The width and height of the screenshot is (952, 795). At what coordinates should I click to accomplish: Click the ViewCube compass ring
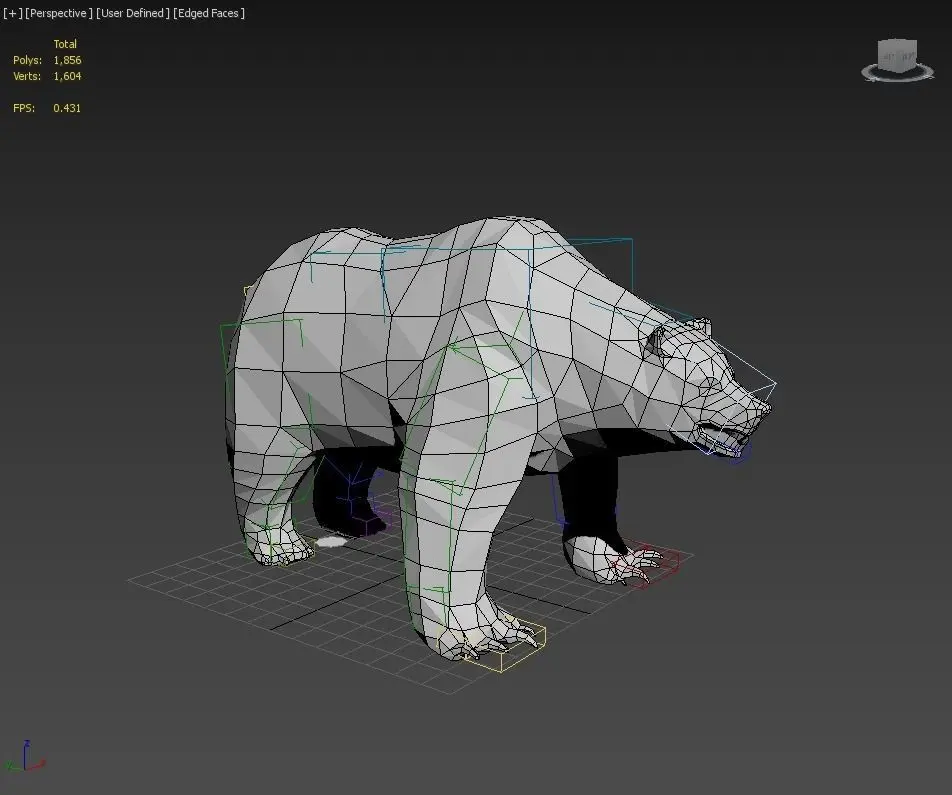[897, 74]
